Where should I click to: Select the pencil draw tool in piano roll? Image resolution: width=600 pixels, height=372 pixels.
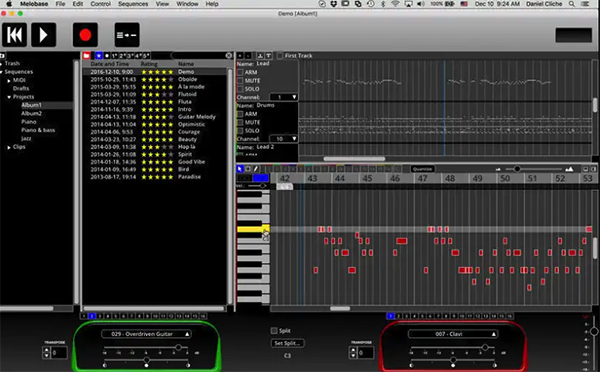[x=256, y=169]
